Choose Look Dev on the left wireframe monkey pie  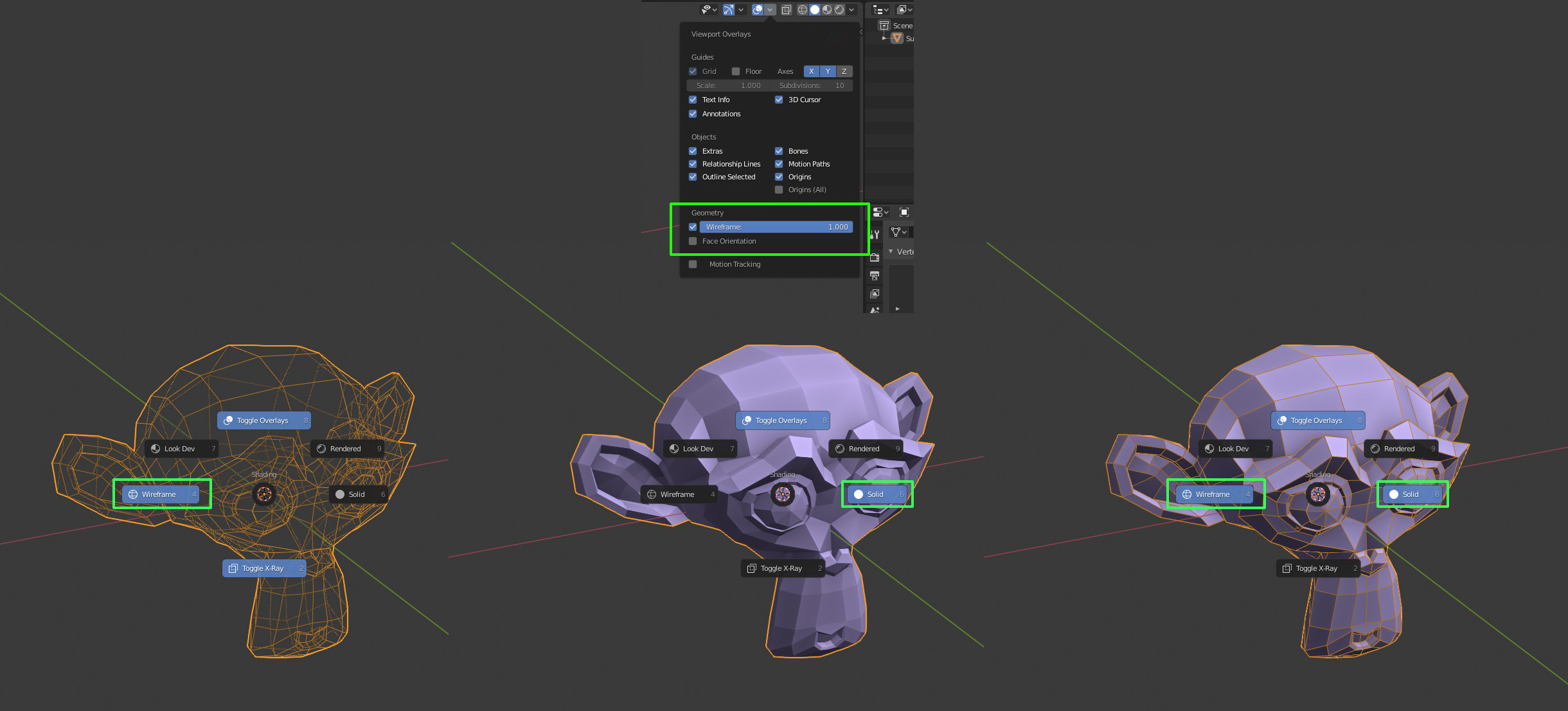(181, 449)
